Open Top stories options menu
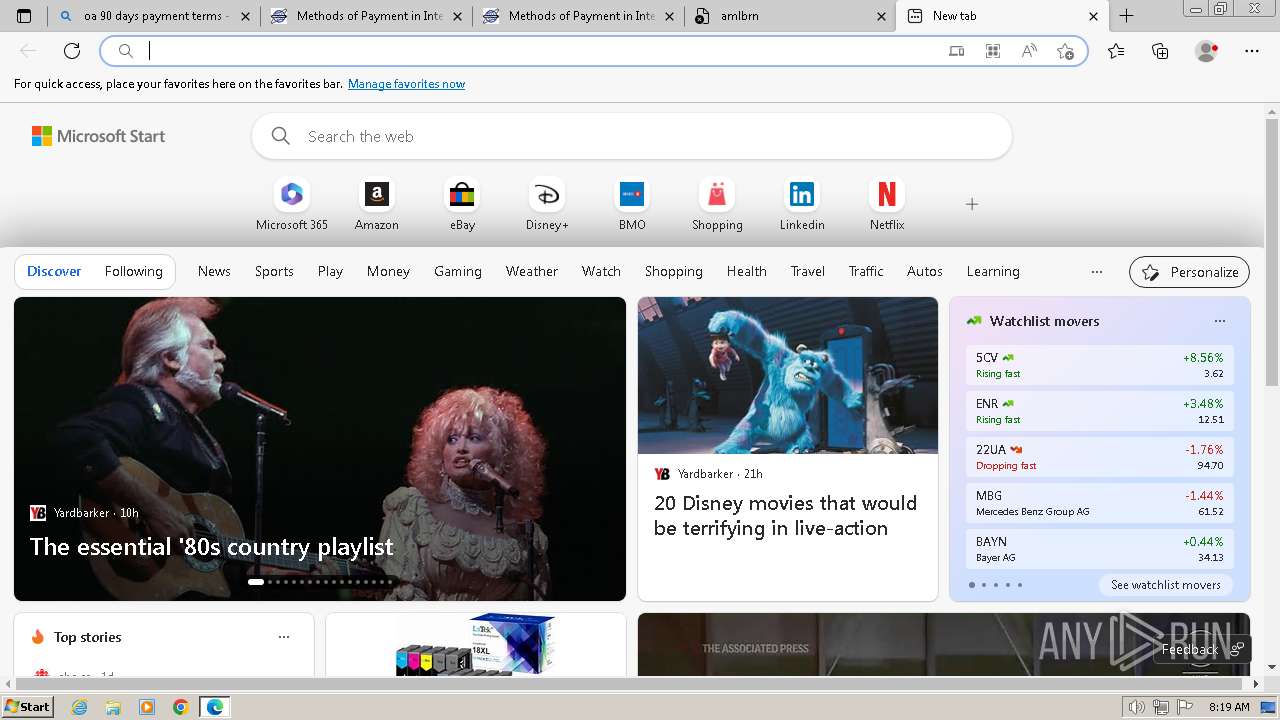1280x720 pixels. (284, 637)
